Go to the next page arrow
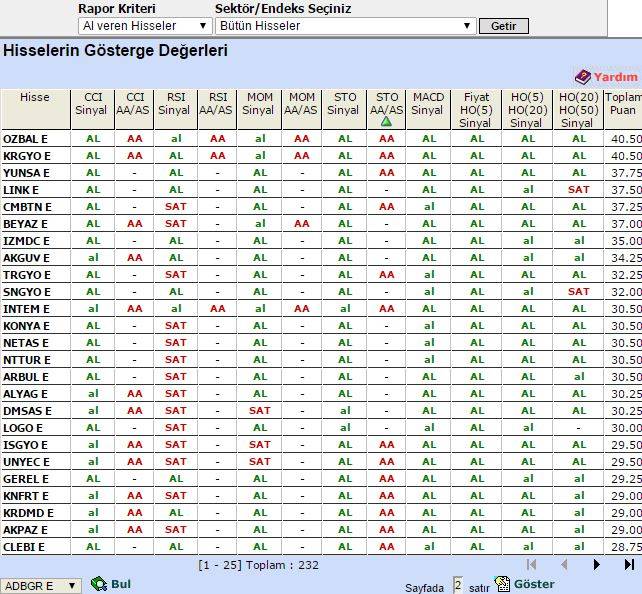The height and width of the screenshot is (594, 642). 597,565
